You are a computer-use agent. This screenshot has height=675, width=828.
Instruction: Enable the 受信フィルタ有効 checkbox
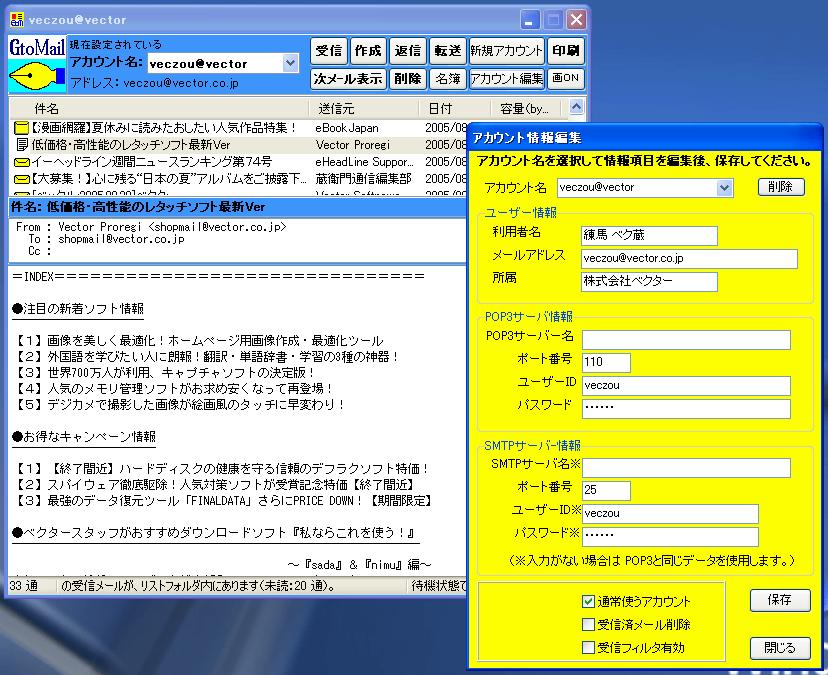point(588,648)
